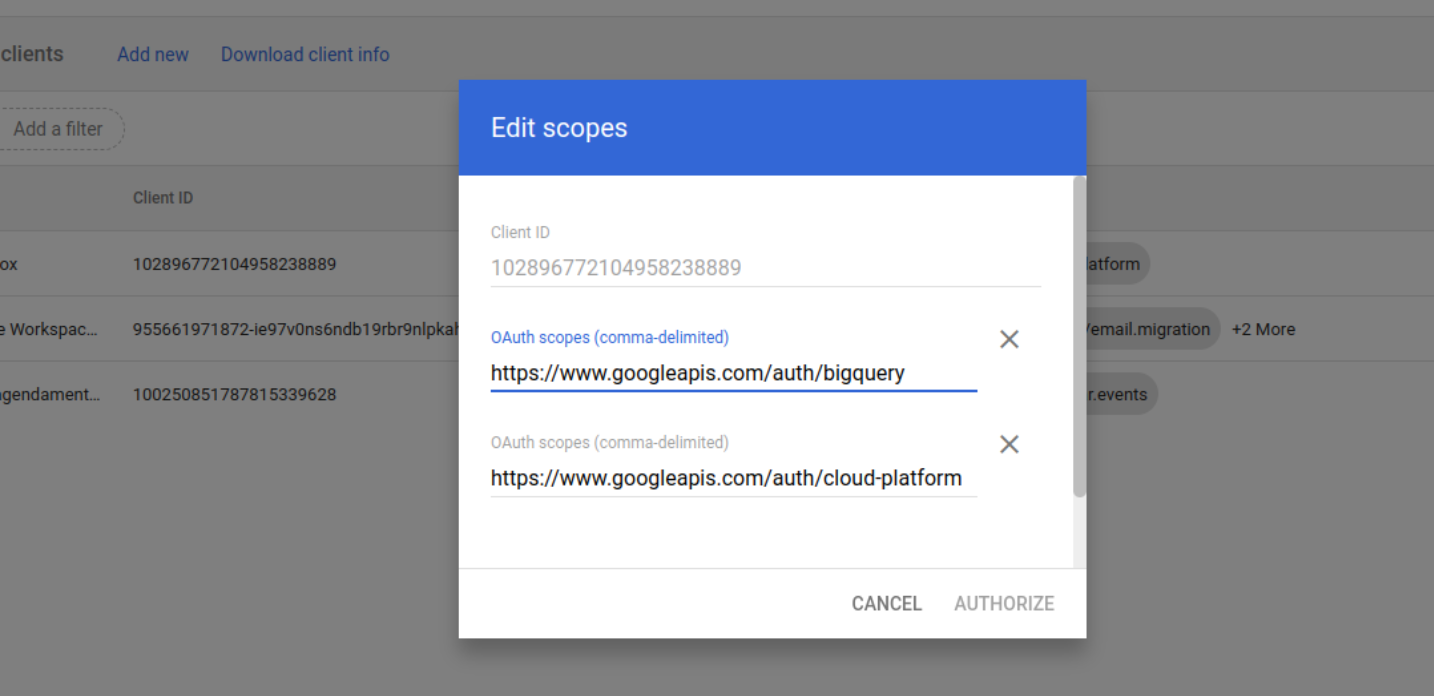The image size is (1434, 696).
Task: Click the email.migration scope chip
Action: coord(1150,330)
